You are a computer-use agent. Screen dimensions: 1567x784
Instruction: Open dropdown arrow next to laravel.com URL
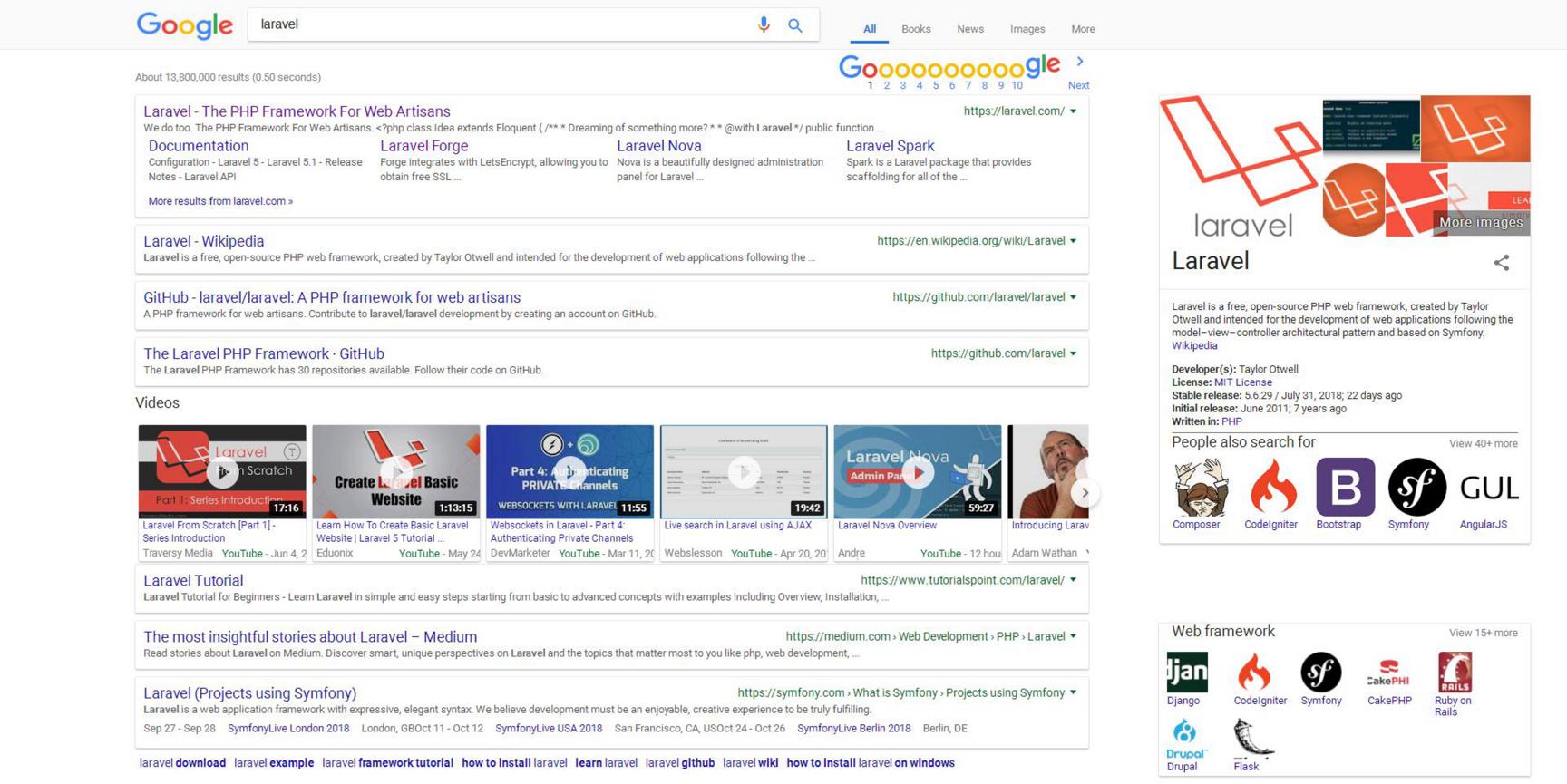pyautogui.click(x=1074, y=111)
